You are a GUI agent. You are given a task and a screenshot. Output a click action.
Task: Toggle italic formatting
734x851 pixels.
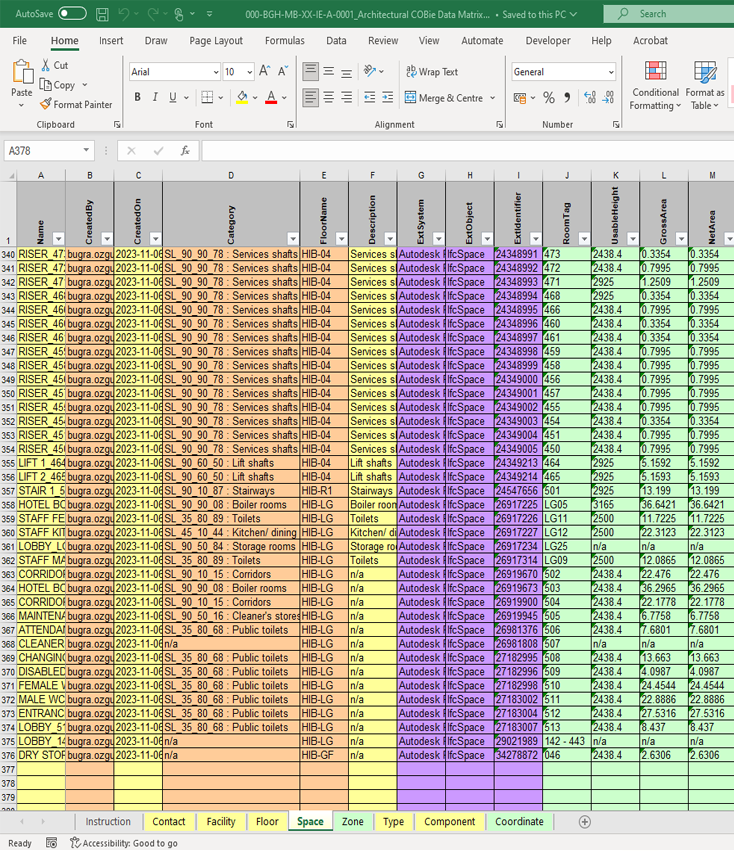[x=155, y=98]
